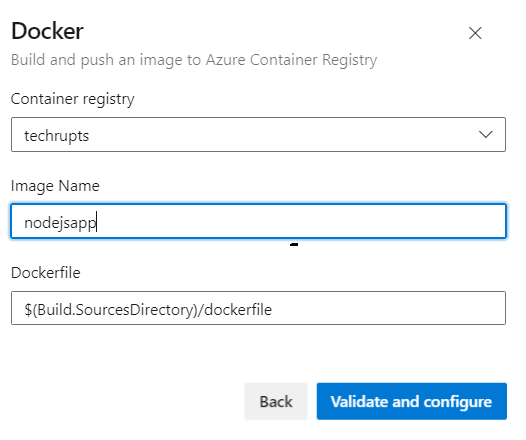This screenshot has width=526, height=440.
Task: Click the Container registry label
Action: pyautogui.click(x=72, y=99)
